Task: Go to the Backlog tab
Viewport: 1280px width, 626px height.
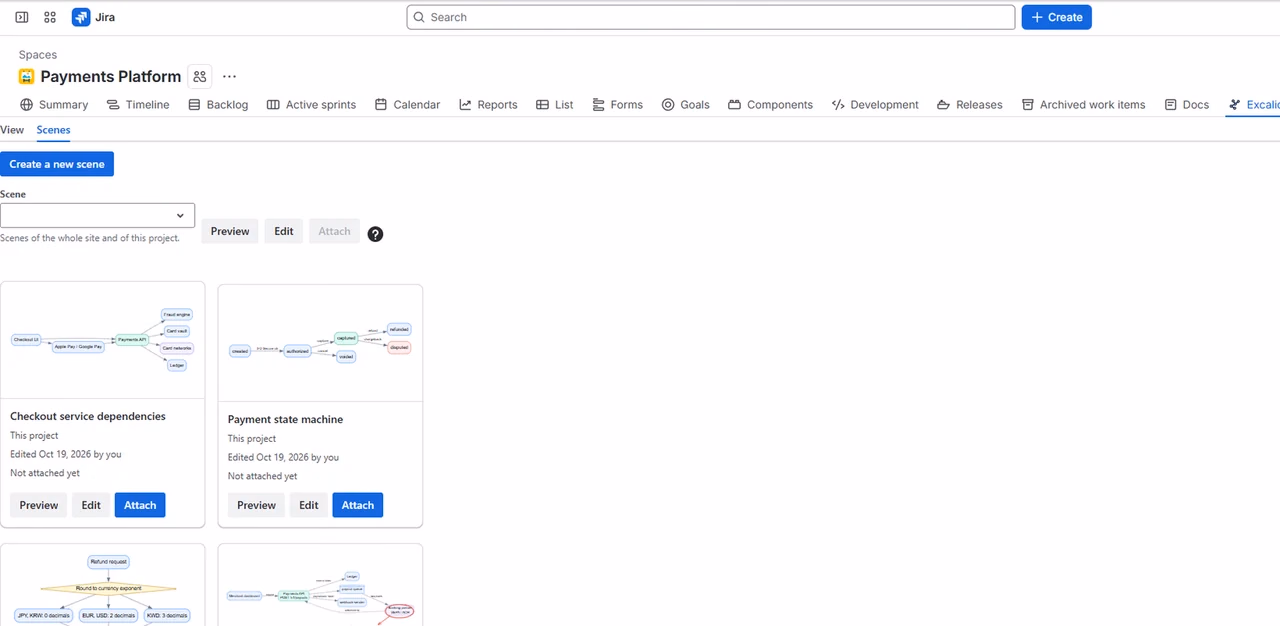Action: (x=218, y=104)
